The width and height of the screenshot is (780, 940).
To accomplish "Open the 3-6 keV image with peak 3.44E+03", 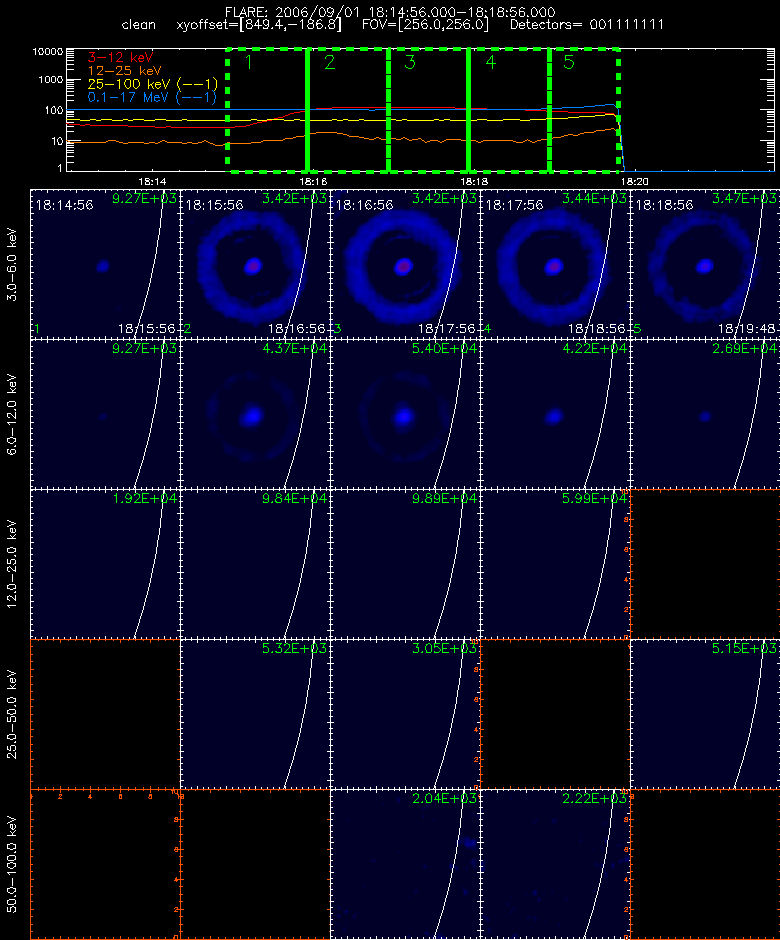I will [x=555, y=264].
